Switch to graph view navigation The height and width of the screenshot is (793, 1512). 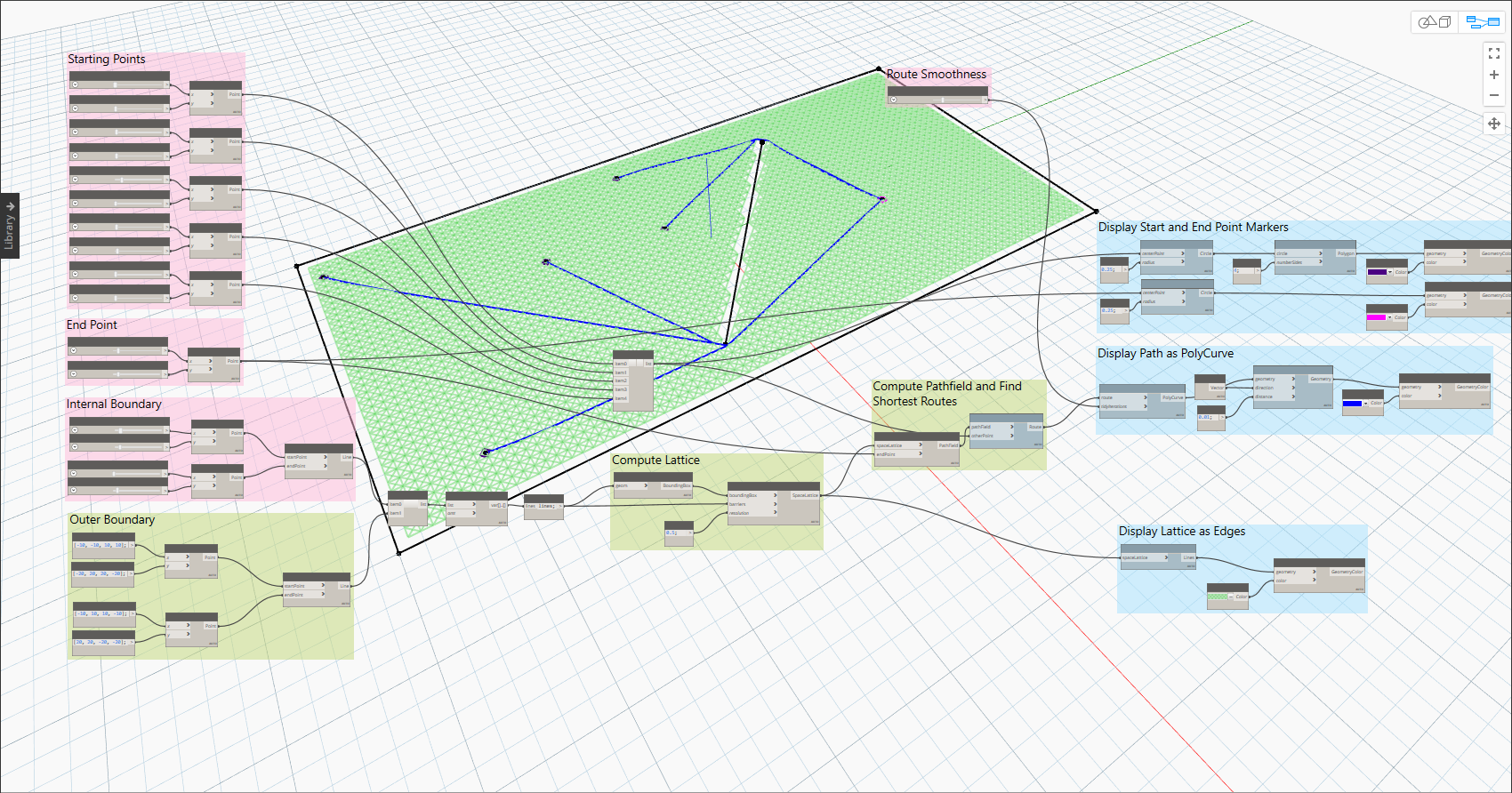pyautogui.click(x=1483, y=22)
